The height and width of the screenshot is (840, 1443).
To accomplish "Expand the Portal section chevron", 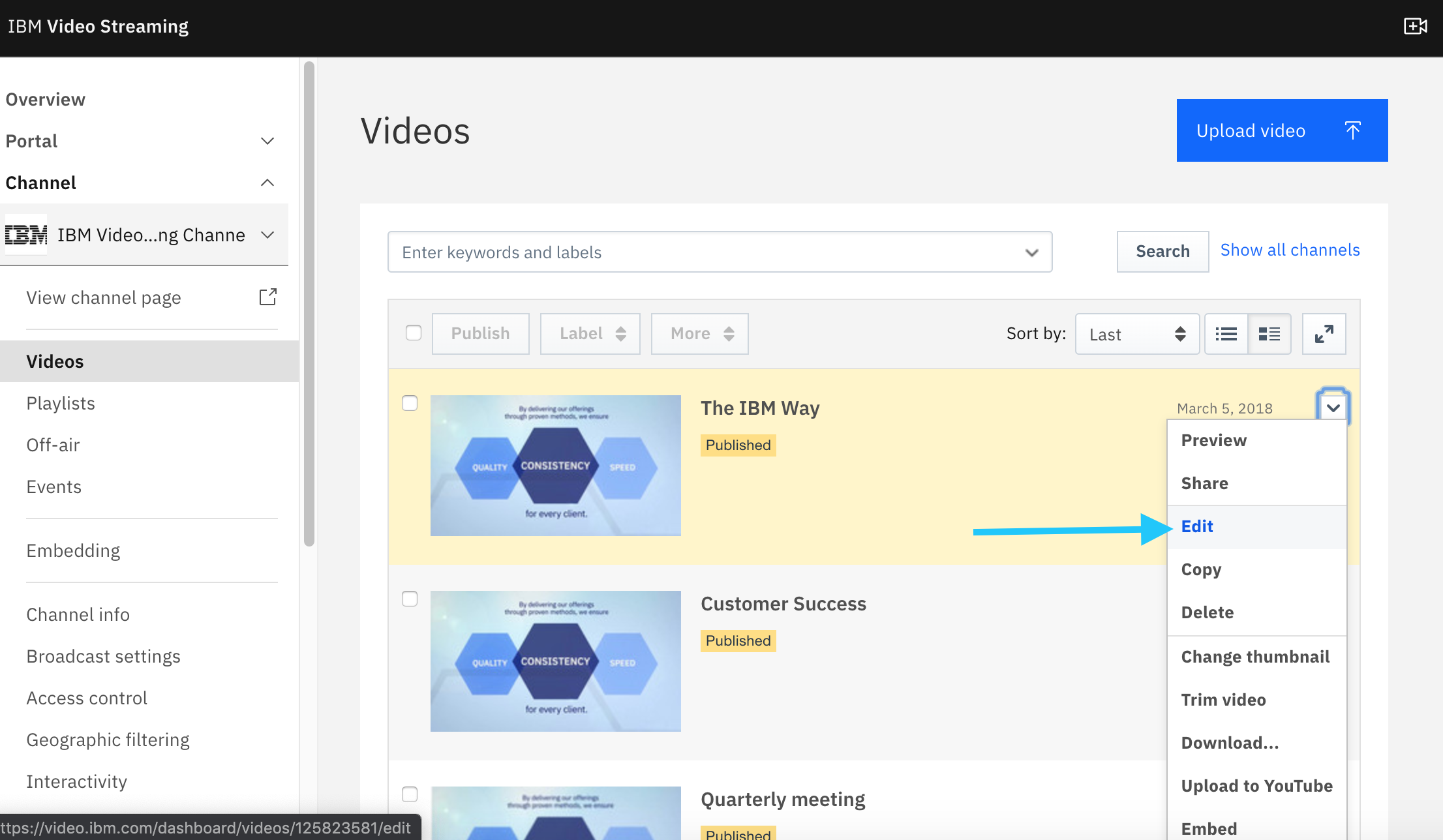I will click(267, 141).
